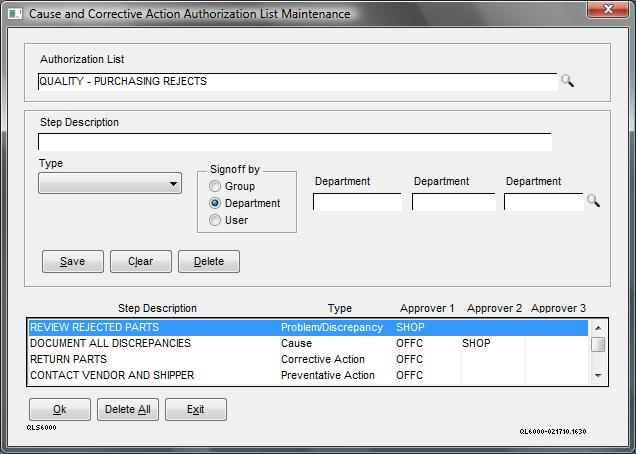The width and height of the screenshot is (636, 454).
Task: Click the Cause type cell
Action: click(x=297, y=343)
